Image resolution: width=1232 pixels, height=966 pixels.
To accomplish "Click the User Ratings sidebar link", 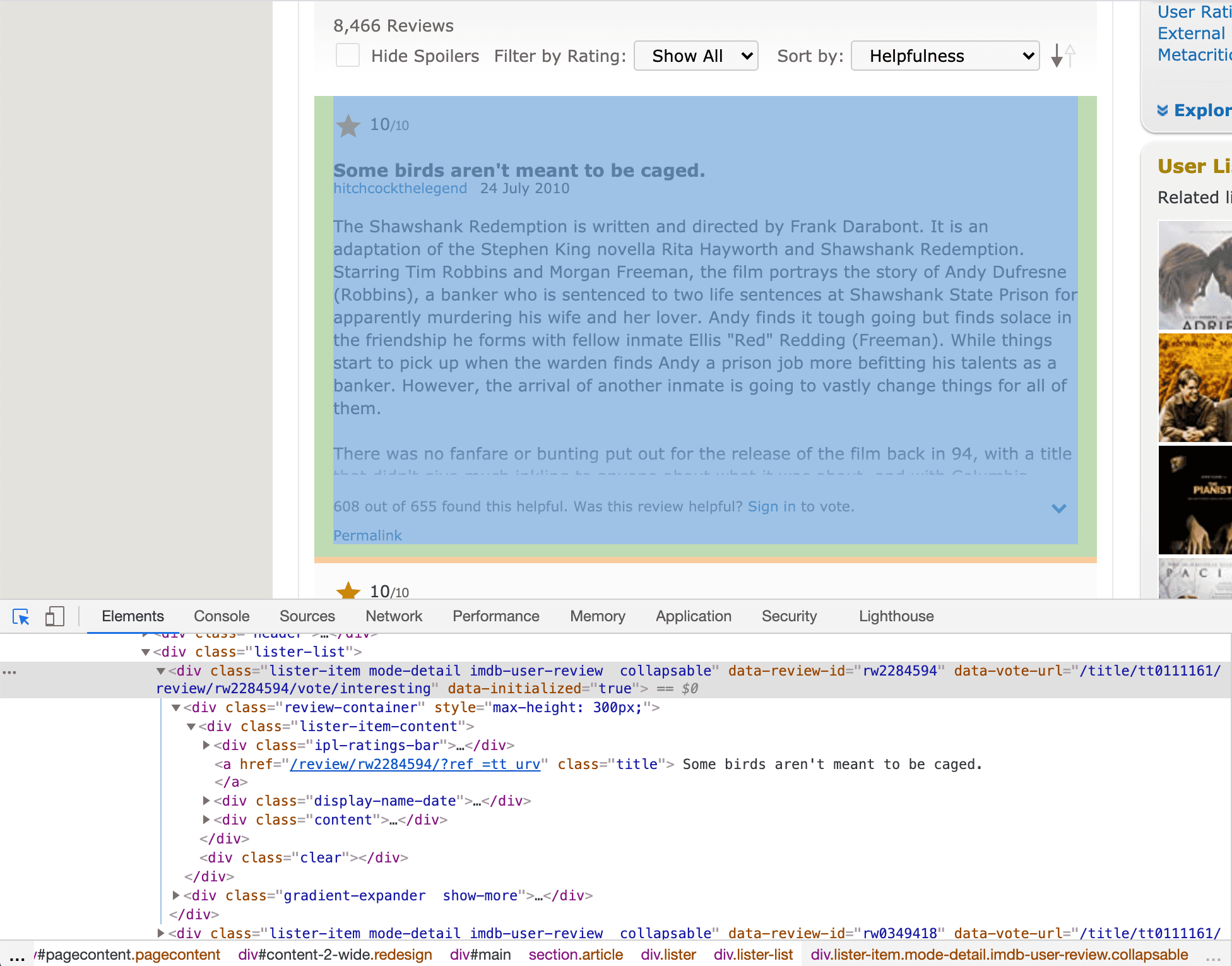I will pyautogui.click(x=1194, y=12).
